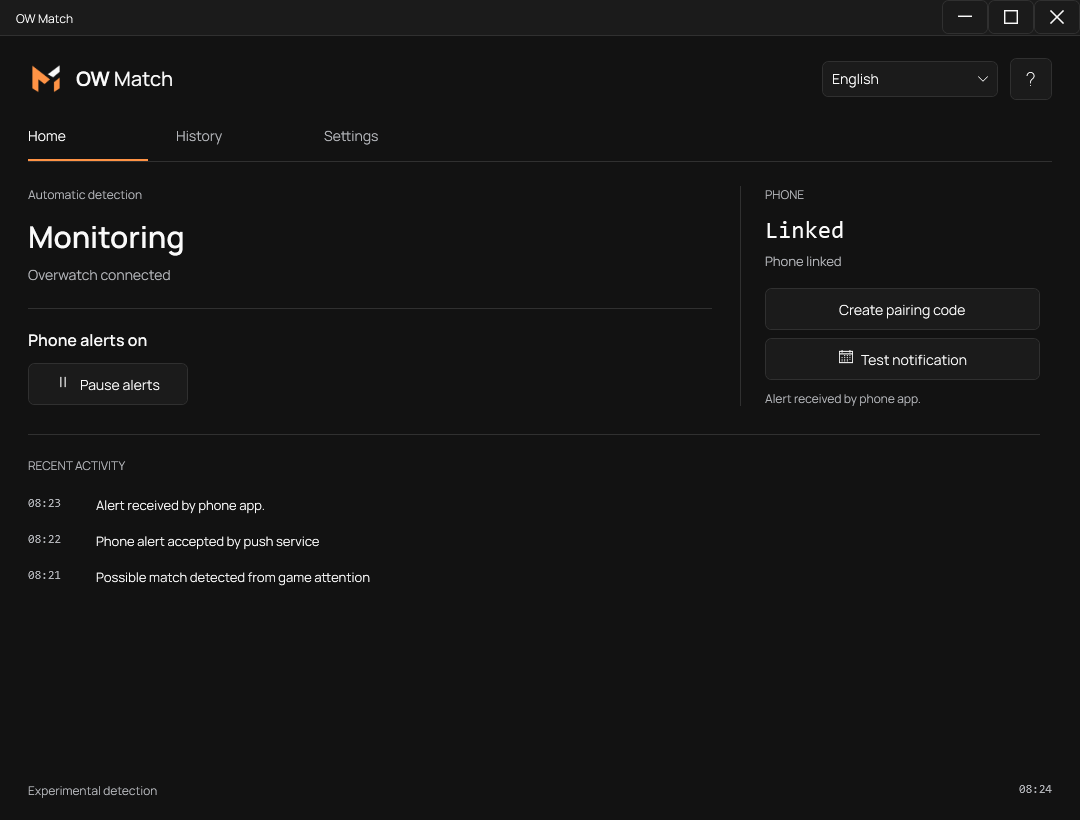The height and width of the screenshot is (820, 1080).
Task: Open help with the question mark button
Action: 1030,79
